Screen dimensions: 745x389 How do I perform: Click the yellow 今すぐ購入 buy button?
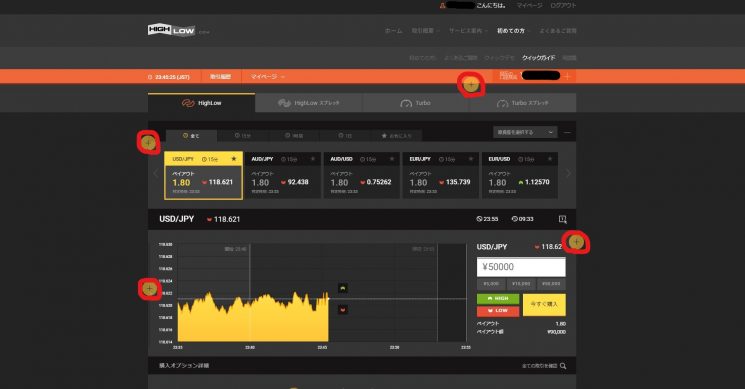[544, 304]
